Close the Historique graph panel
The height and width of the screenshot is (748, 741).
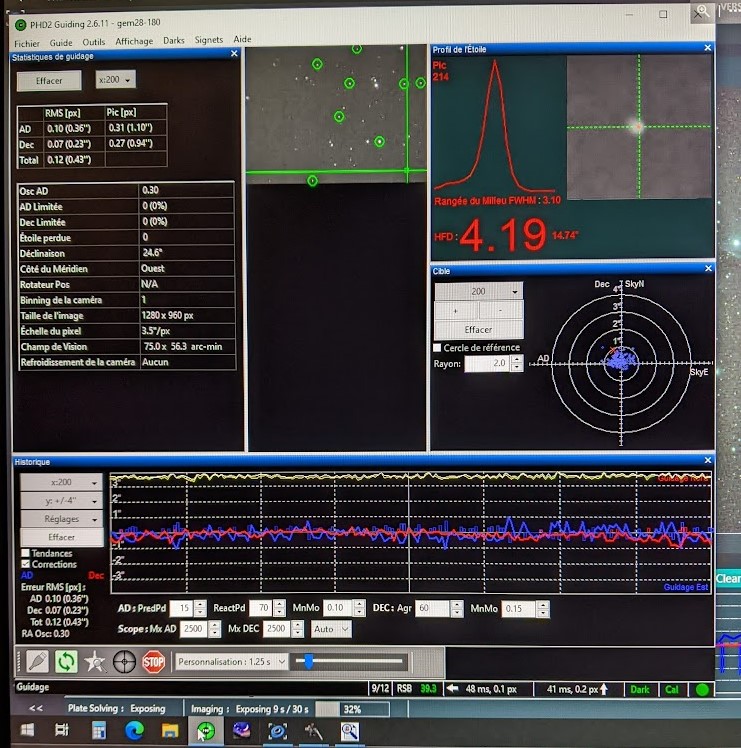pyautogui.click(x=708, y=460)
